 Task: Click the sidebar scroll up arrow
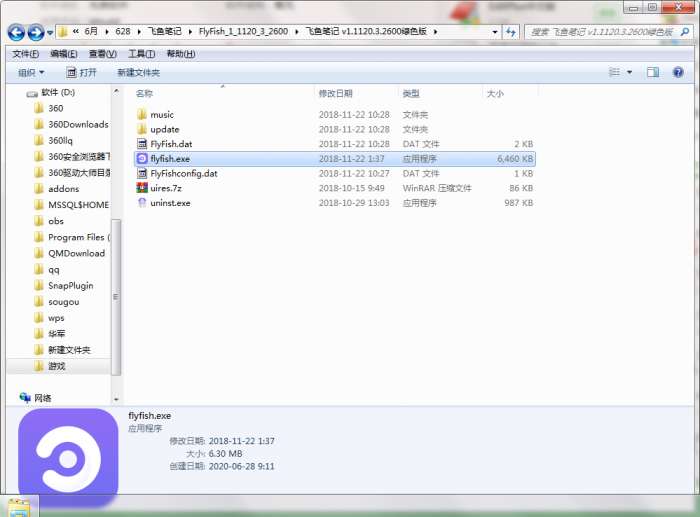tap(116, 92)
